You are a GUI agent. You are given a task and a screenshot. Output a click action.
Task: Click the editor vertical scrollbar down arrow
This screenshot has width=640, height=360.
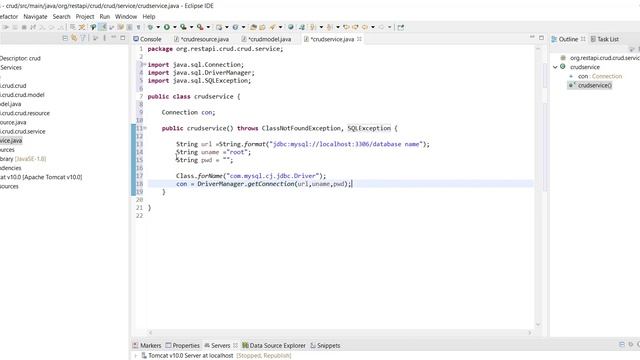pyautogui.click(x=538, y=324)
